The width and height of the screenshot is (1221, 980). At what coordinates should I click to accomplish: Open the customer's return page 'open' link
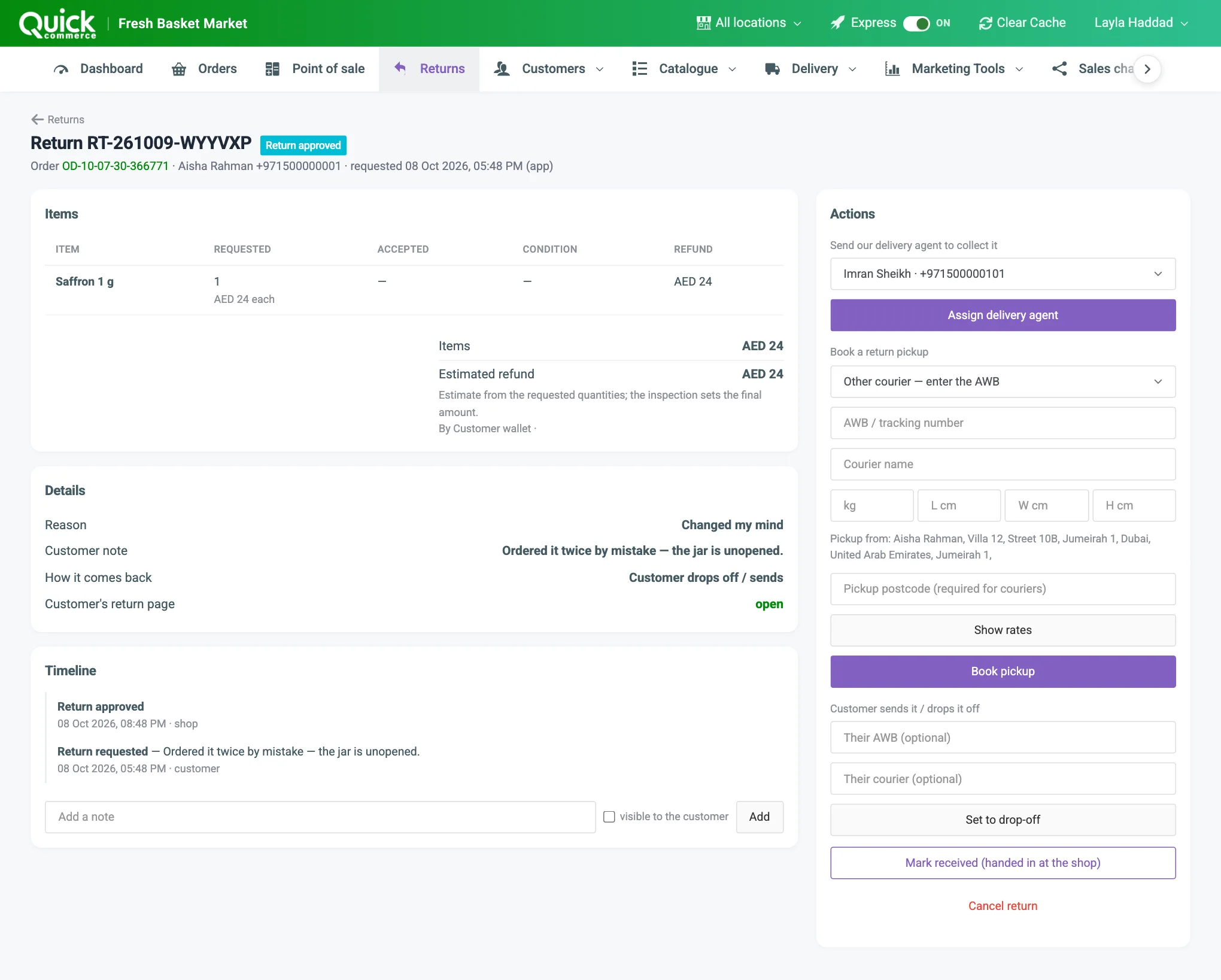(769, 605)
